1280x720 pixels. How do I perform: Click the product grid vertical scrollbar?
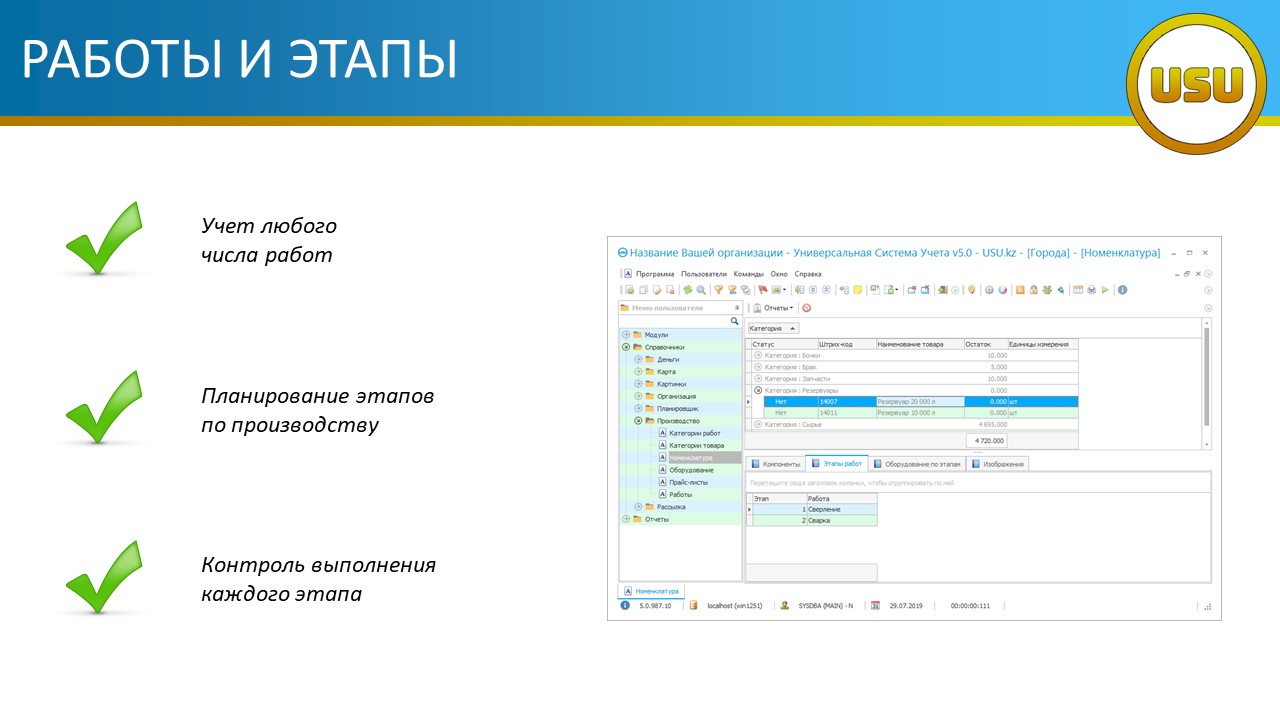pyautogui.click(x=1206, y=383)
